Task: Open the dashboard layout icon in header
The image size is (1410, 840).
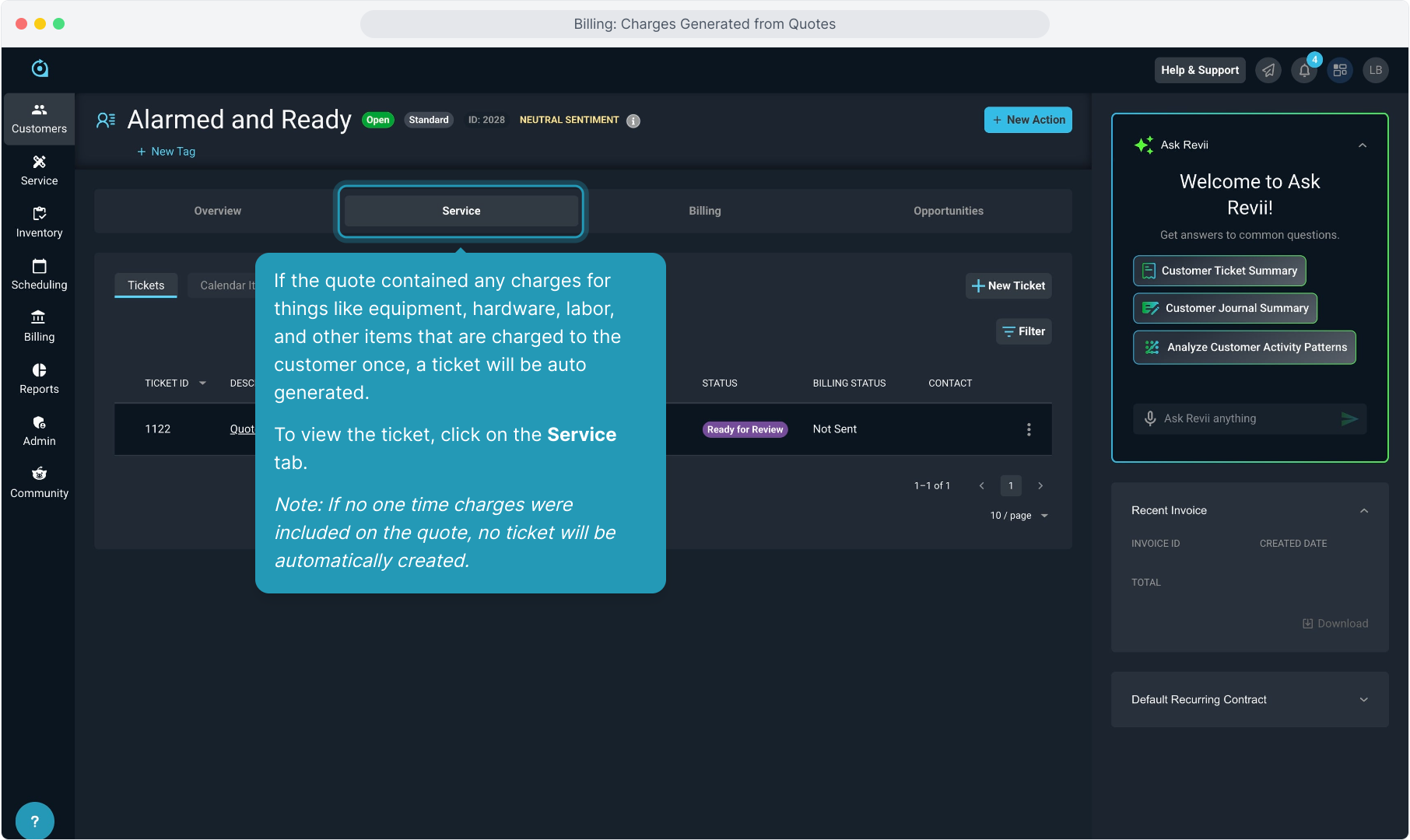Action: pyautogui.click(x=1340, y=71)
